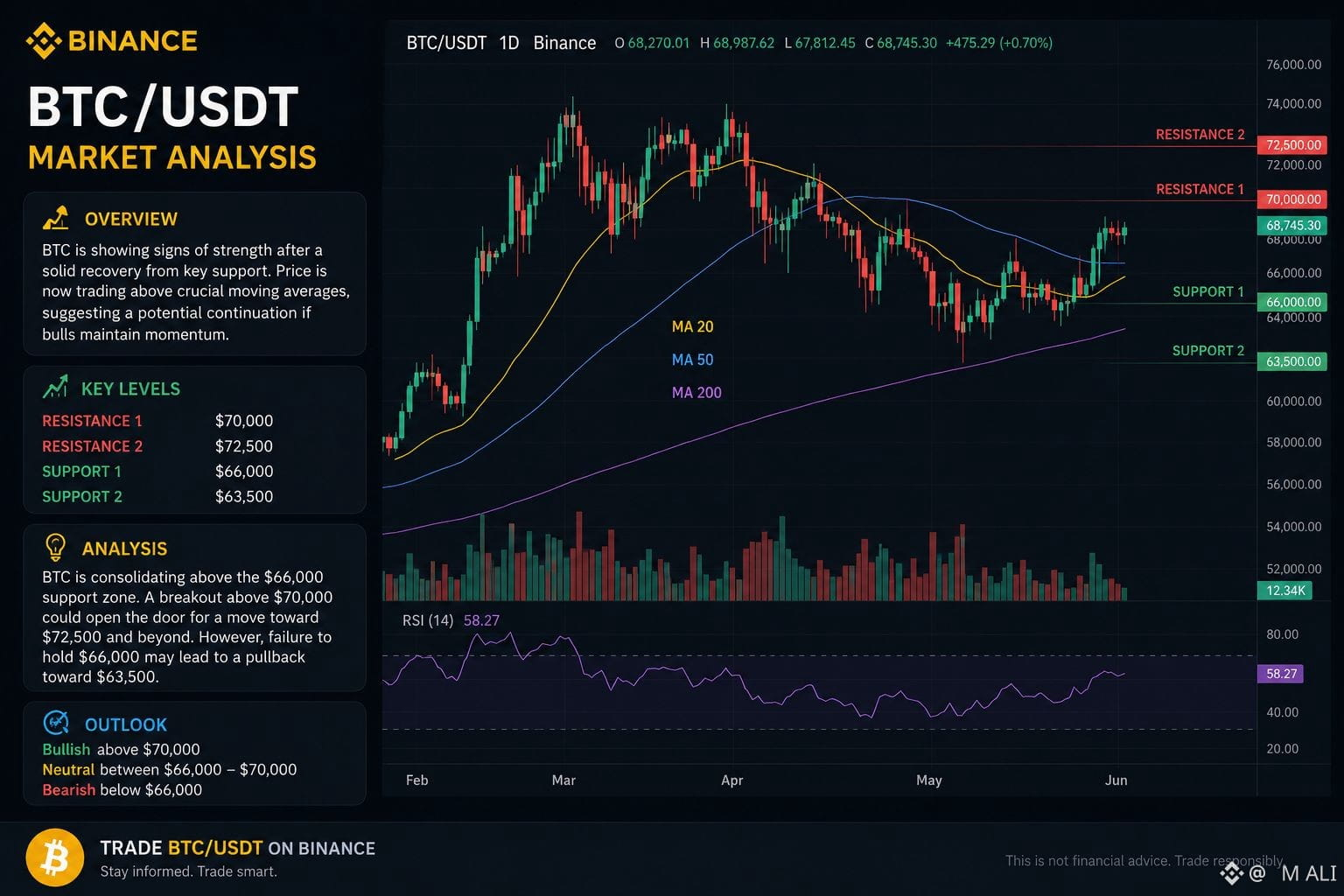Select the Binance exchange name in chart header

(x=564, y=43)
